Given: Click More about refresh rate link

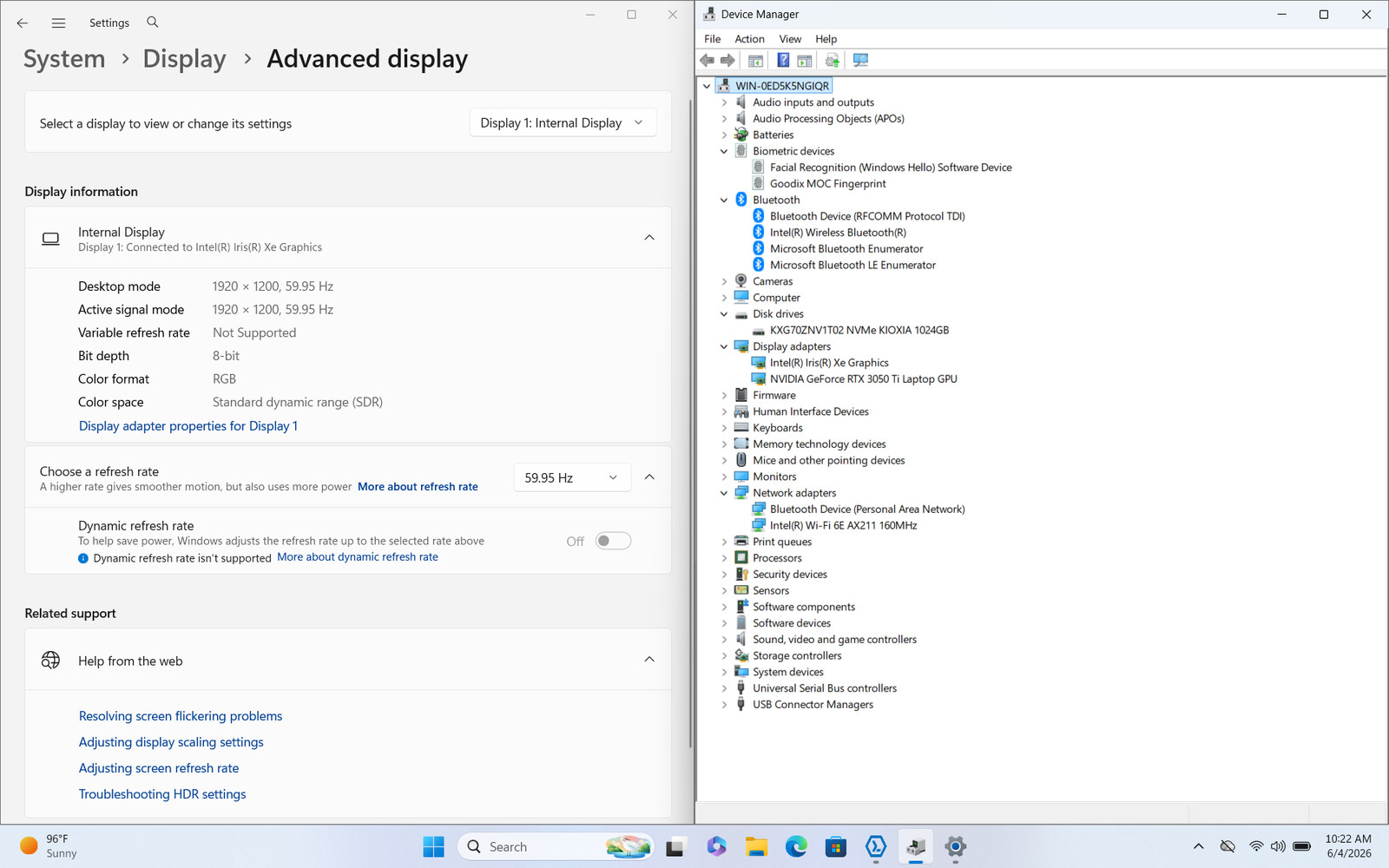Looking at the screenshot, I should (x=418, y=487).
